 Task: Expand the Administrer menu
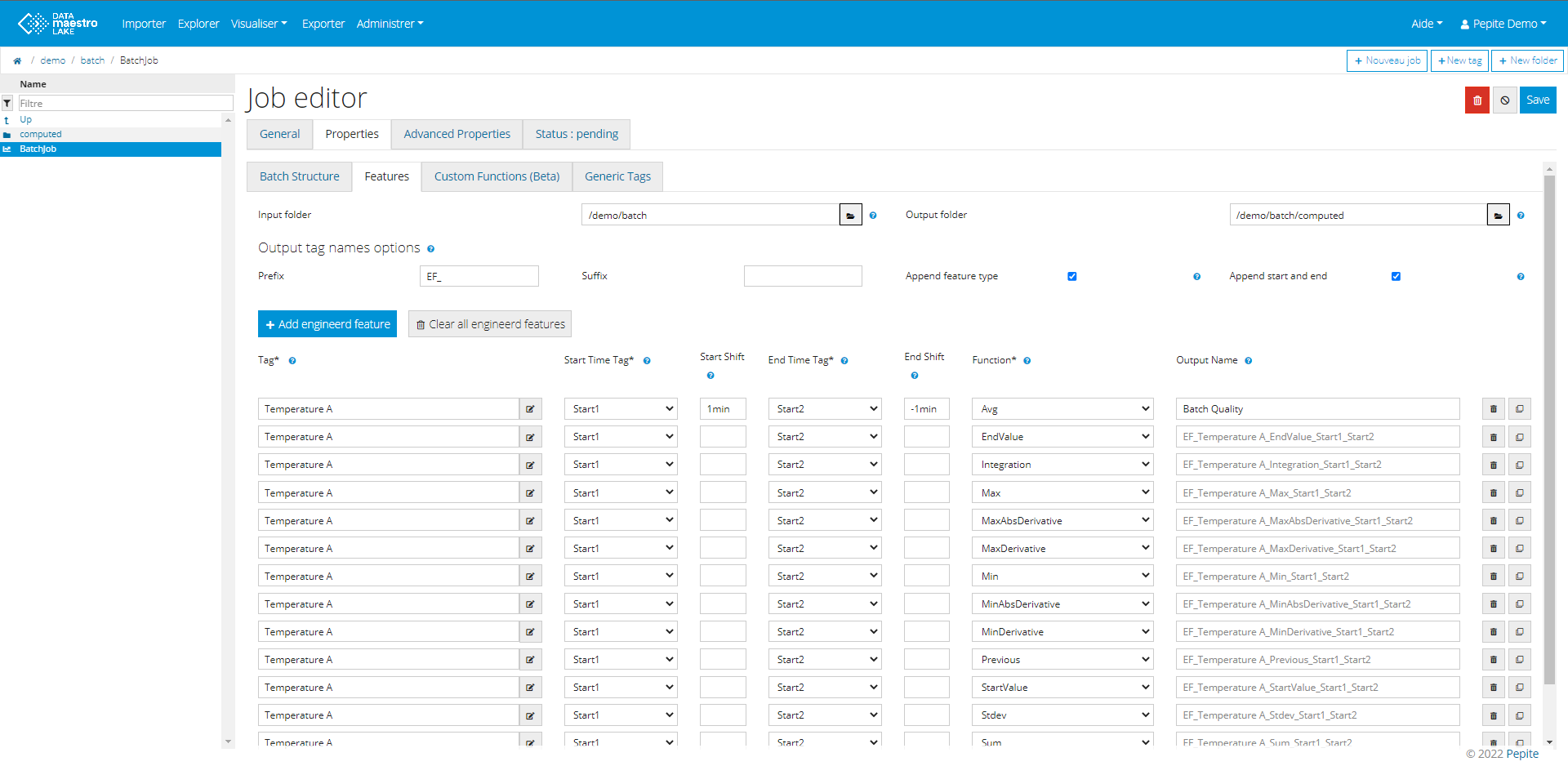coord(390,24)
